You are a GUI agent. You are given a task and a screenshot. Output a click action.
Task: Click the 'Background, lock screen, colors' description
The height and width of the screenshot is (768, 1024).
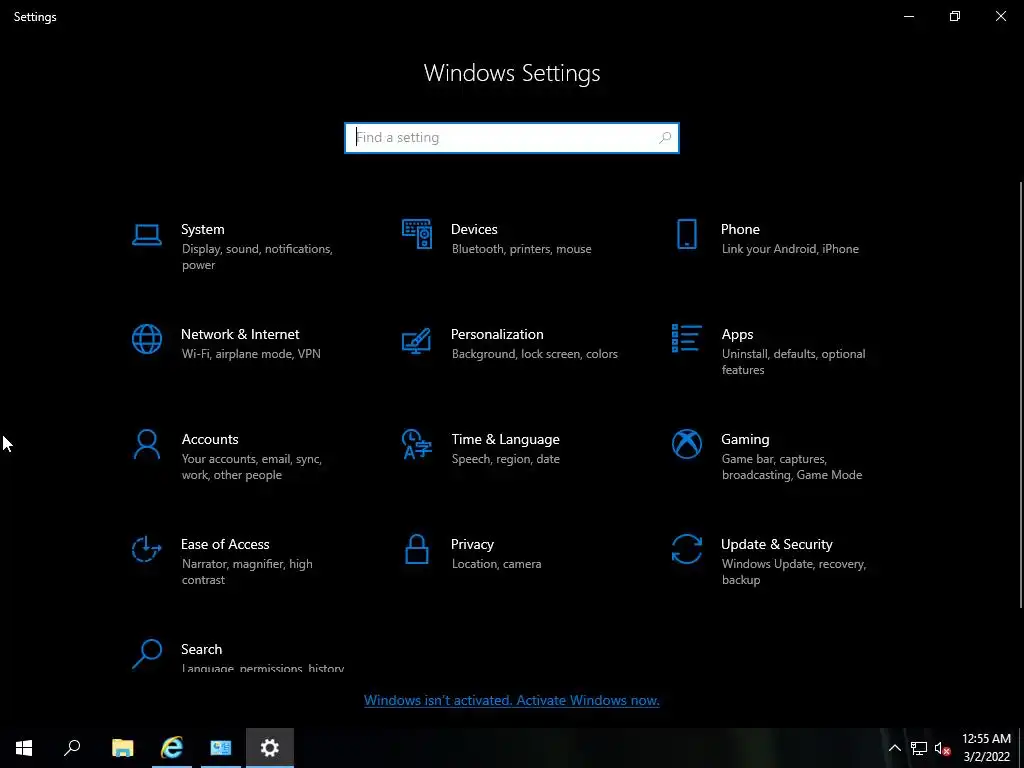534,354
